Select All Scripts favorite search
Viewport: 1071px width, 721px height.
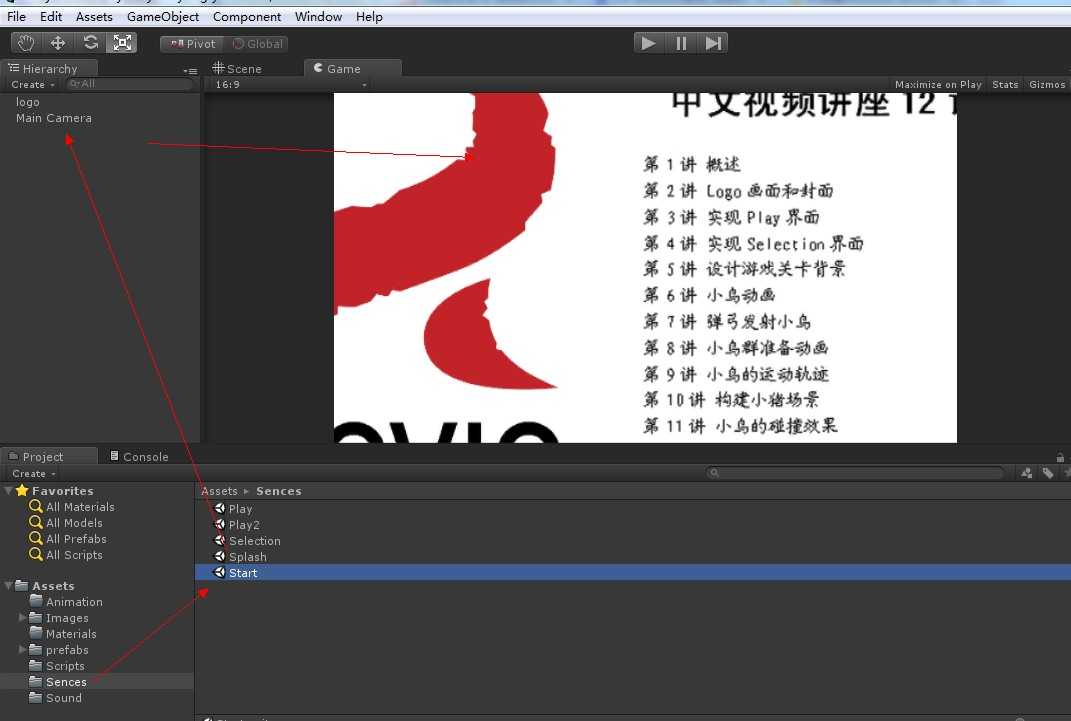74,555
